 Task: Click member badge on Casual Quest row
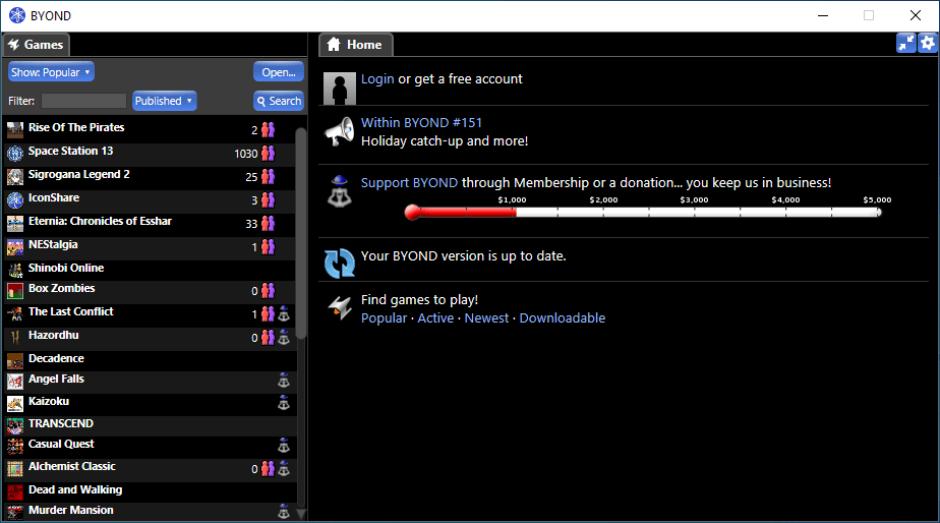point(284,446)
